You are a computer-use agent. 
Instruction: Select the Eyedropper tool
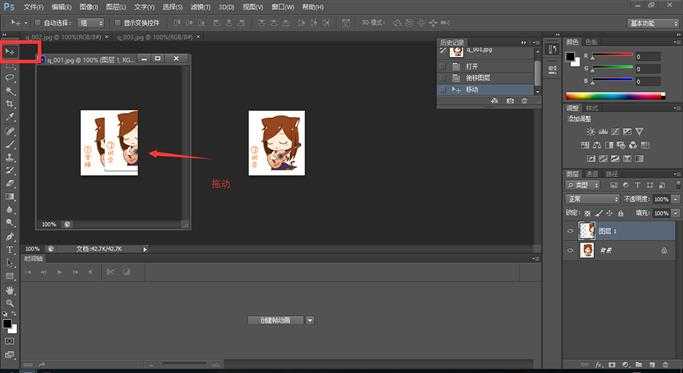pyautogui.click(x=10, y=117)
